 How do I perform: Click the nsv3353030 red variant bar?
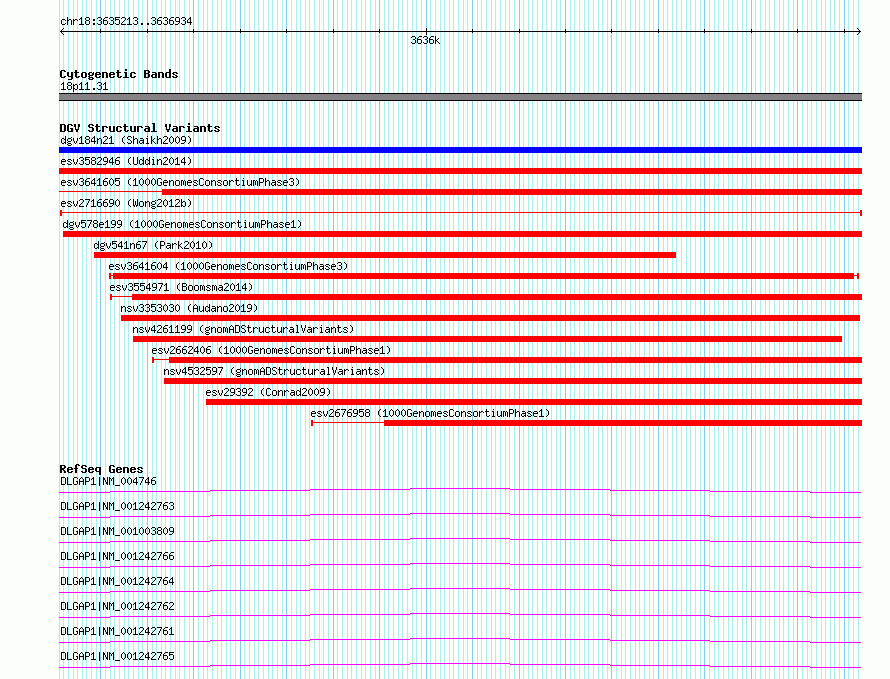pos(490,318)
